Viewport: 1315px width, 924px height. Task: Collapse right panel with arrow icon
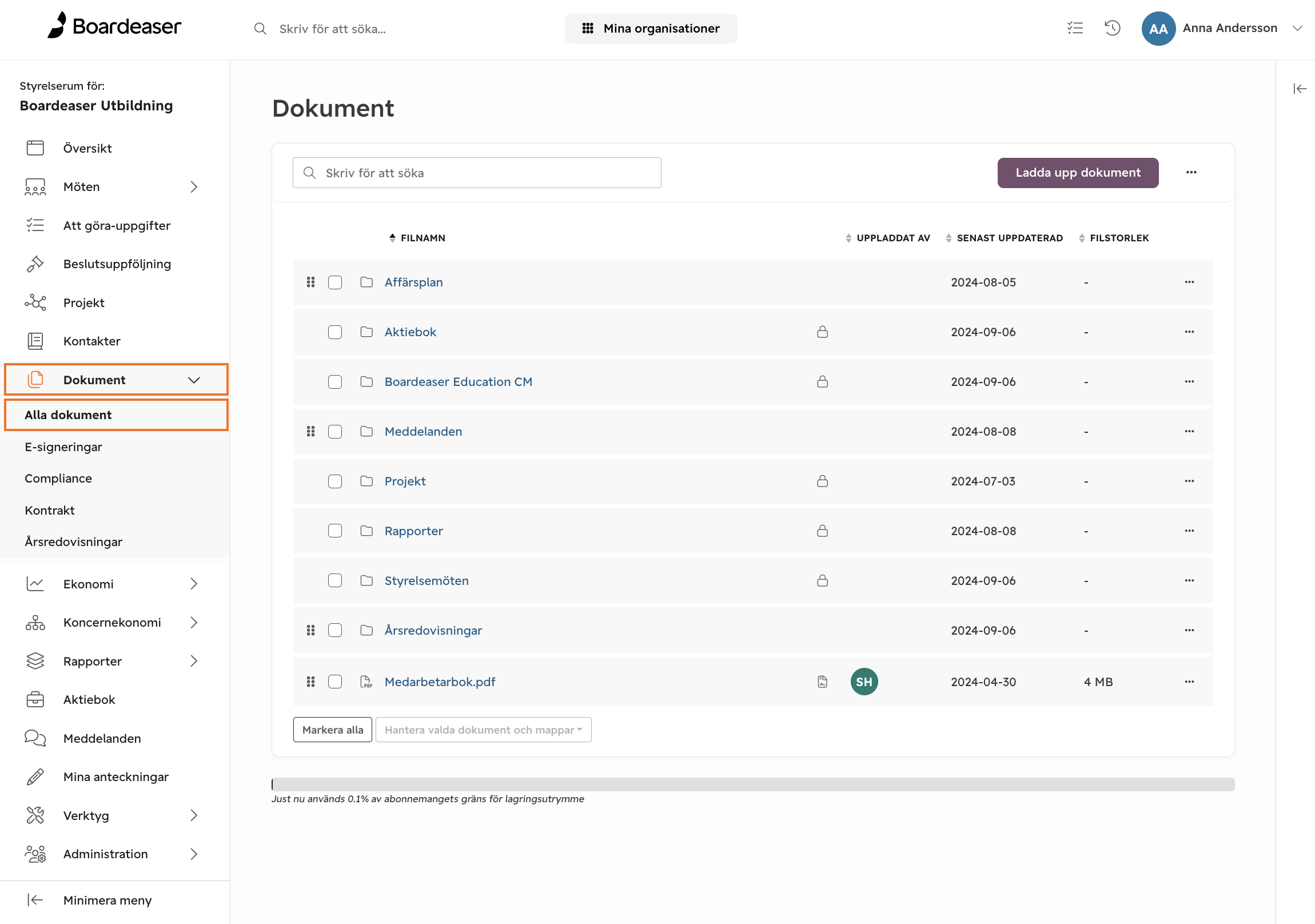point(1300,89)
